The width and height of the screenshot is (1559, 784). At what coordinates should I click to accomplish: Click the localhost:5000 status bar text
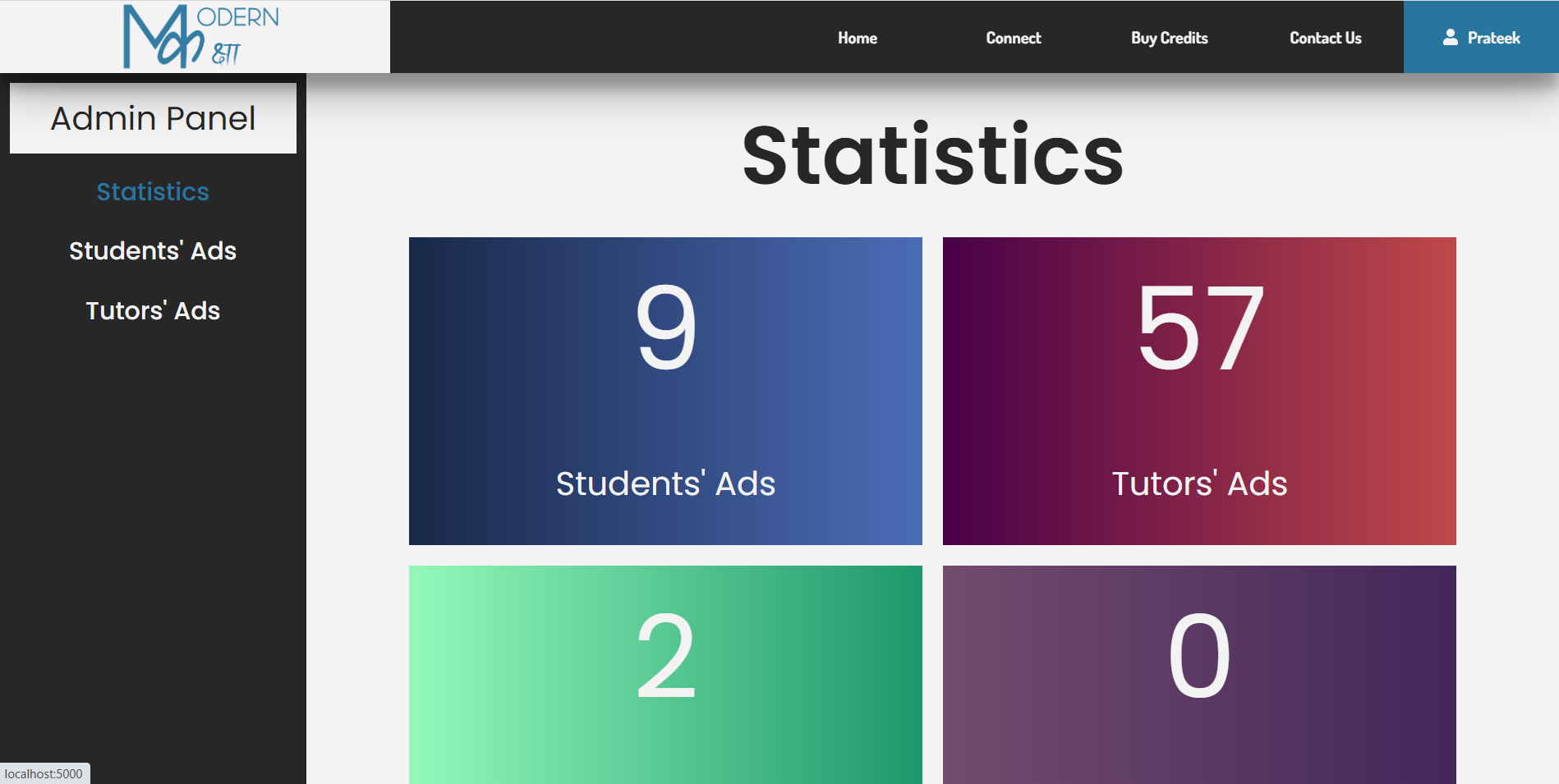point(44,773)
